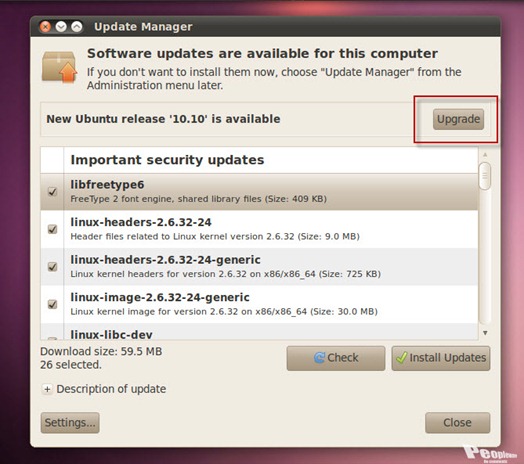Click the Important security updates header

[x=167, y=160]
